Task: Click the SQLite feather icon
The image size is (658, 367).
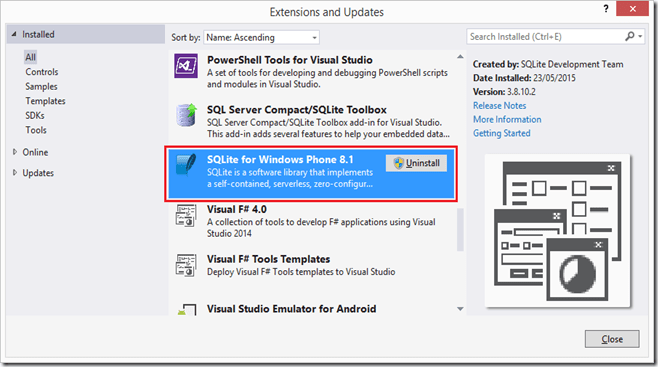Action: tap(186, 164)
